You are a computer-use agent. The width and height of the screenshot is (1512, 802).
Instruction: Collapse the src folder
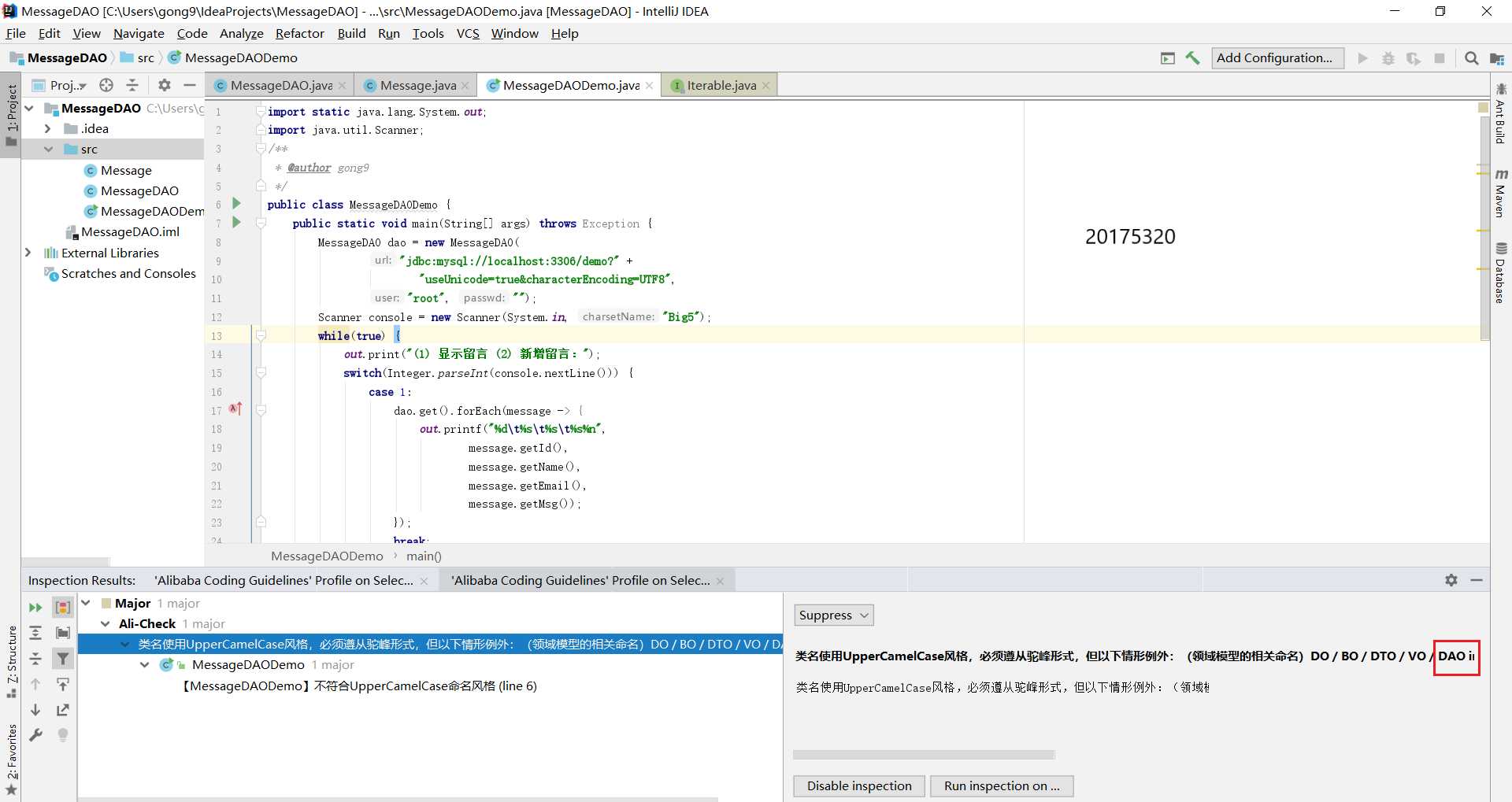click(x=48, y=150)
